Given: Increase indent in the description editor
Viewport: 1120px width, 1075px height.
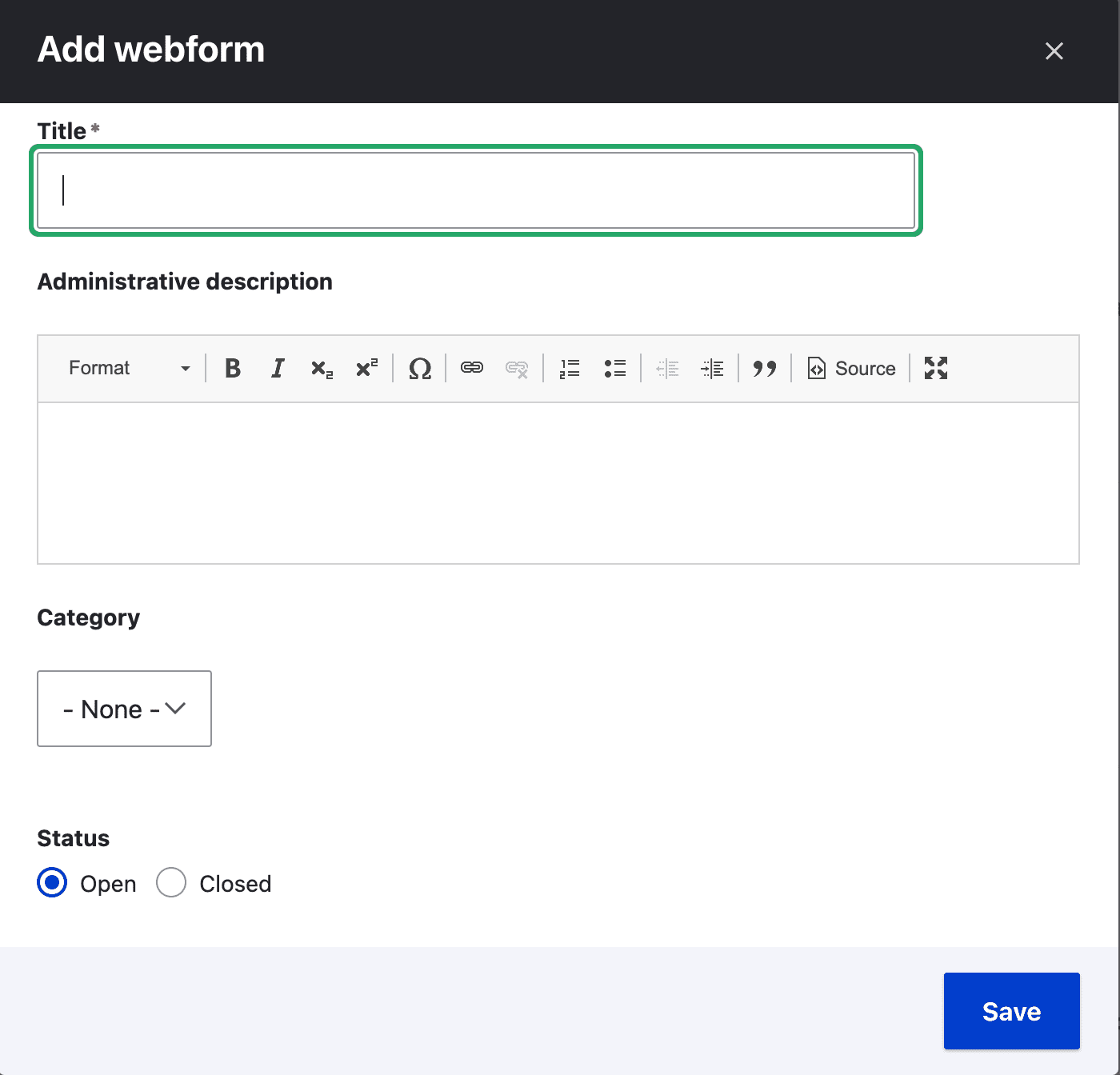Looking at the screenshot, I should [713, 368].
